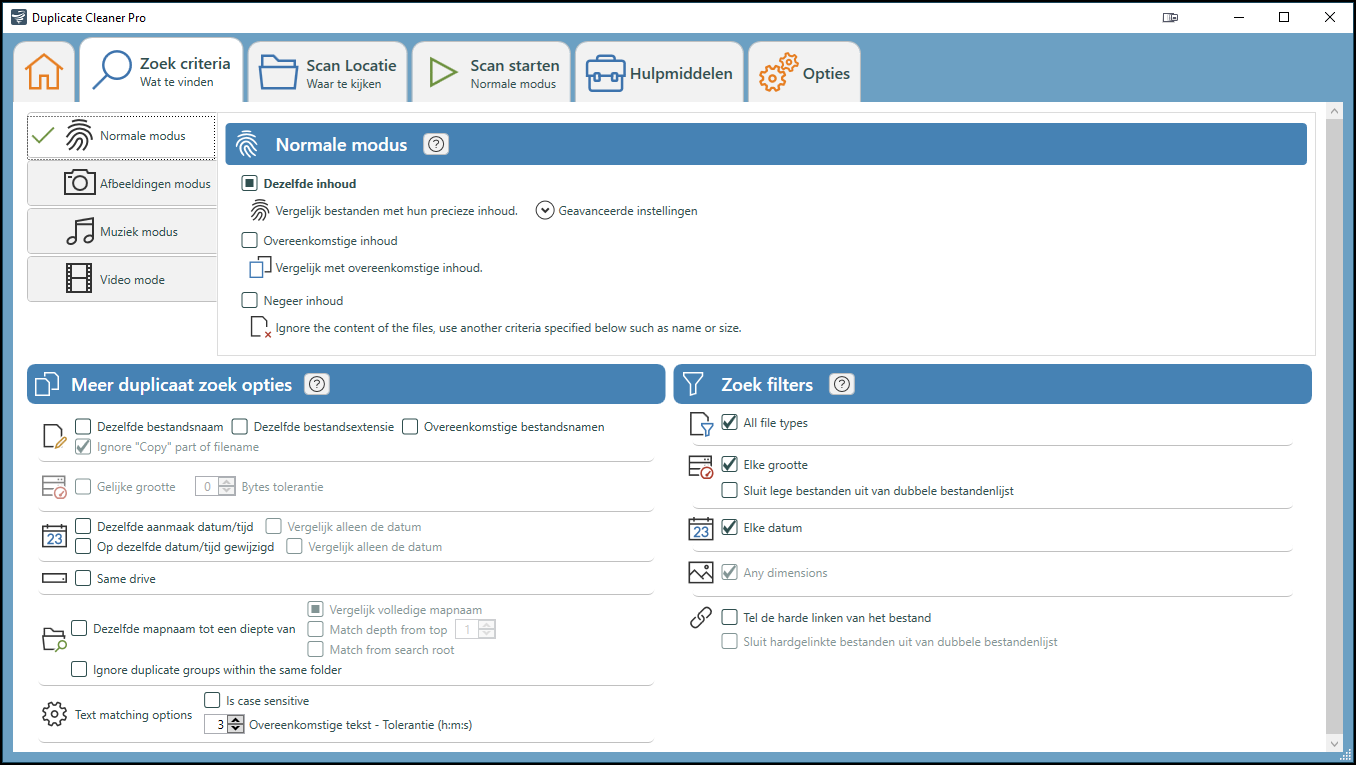Uncheck Elke datum

730,527
